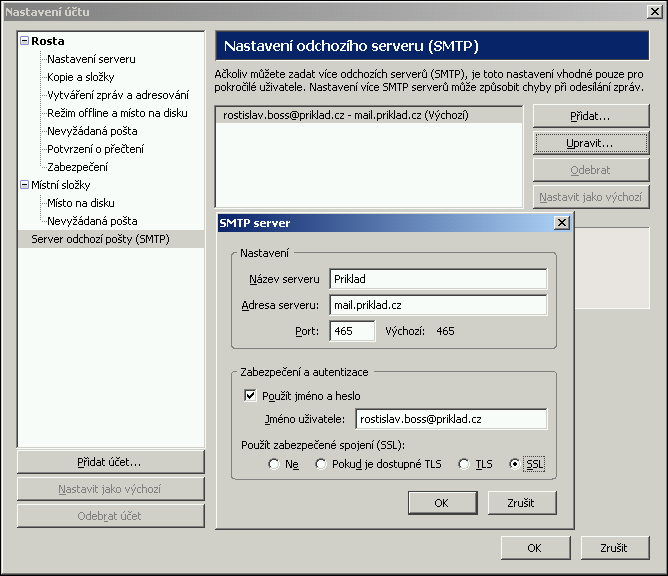Click the Port number field
This screenshot has width=668, height=576.
tap(352, 331)
